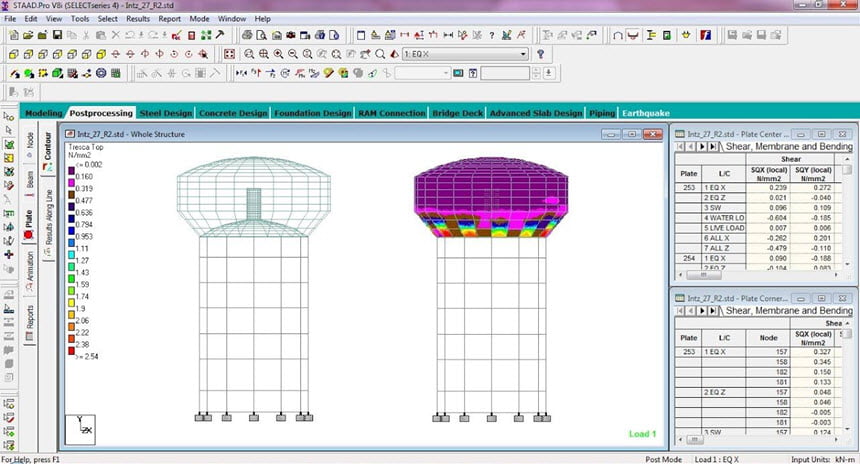
Task: Click Zoom Out magnifier icon
Action: (293, 54)
